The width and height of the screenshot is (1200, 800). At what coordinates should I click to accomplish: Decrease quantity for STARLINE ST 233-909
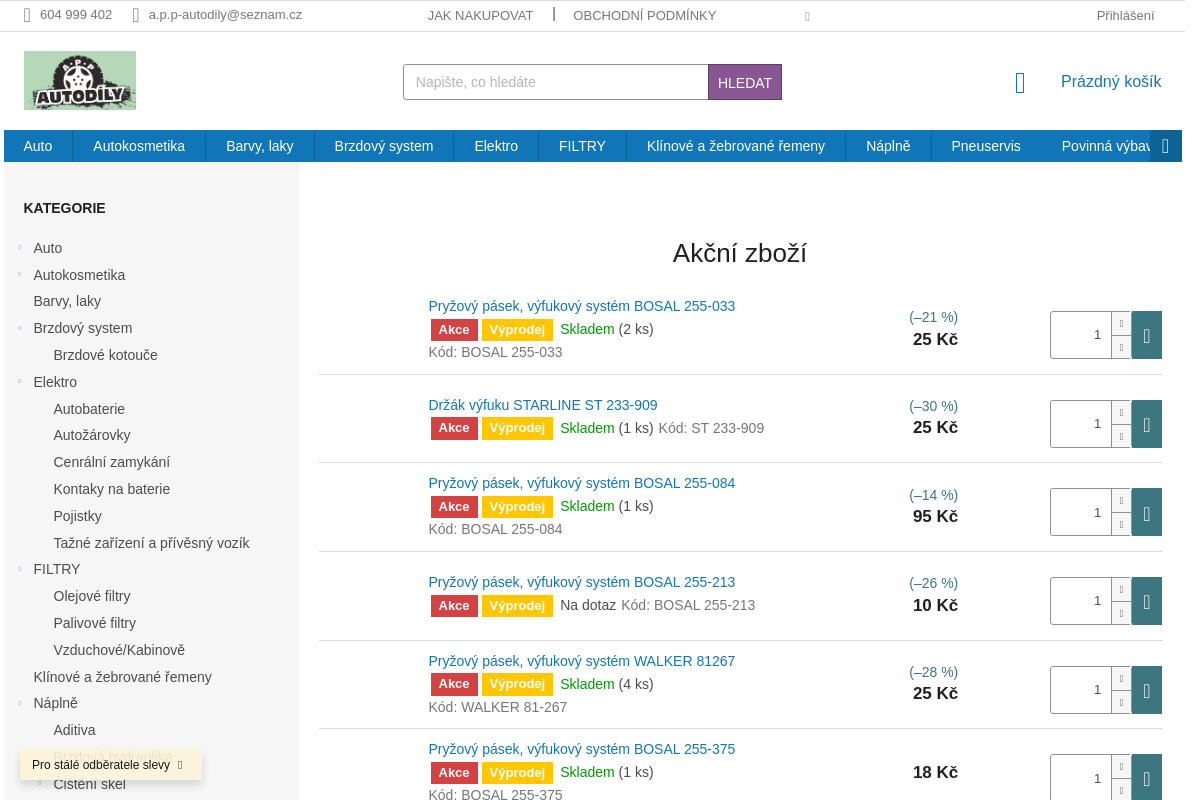point(1121,436)
